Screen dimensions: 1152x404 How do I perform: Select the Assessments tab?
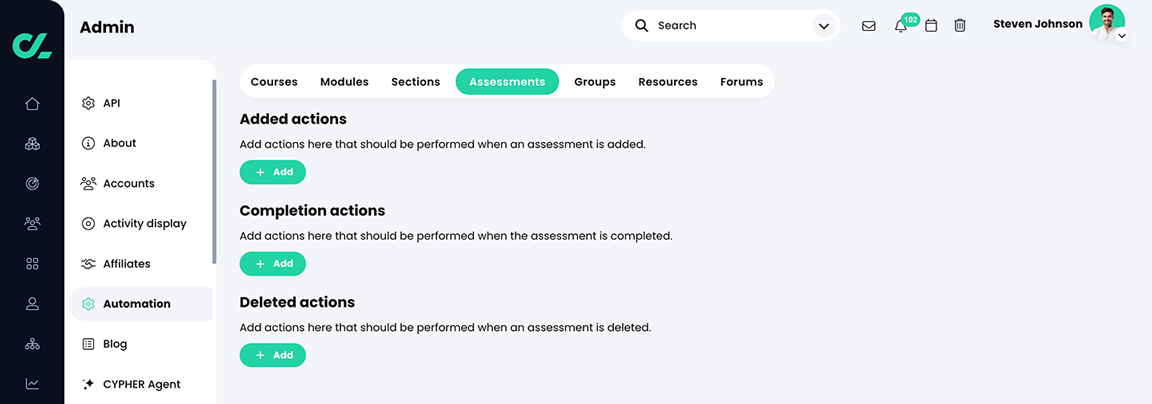point(507,82)
